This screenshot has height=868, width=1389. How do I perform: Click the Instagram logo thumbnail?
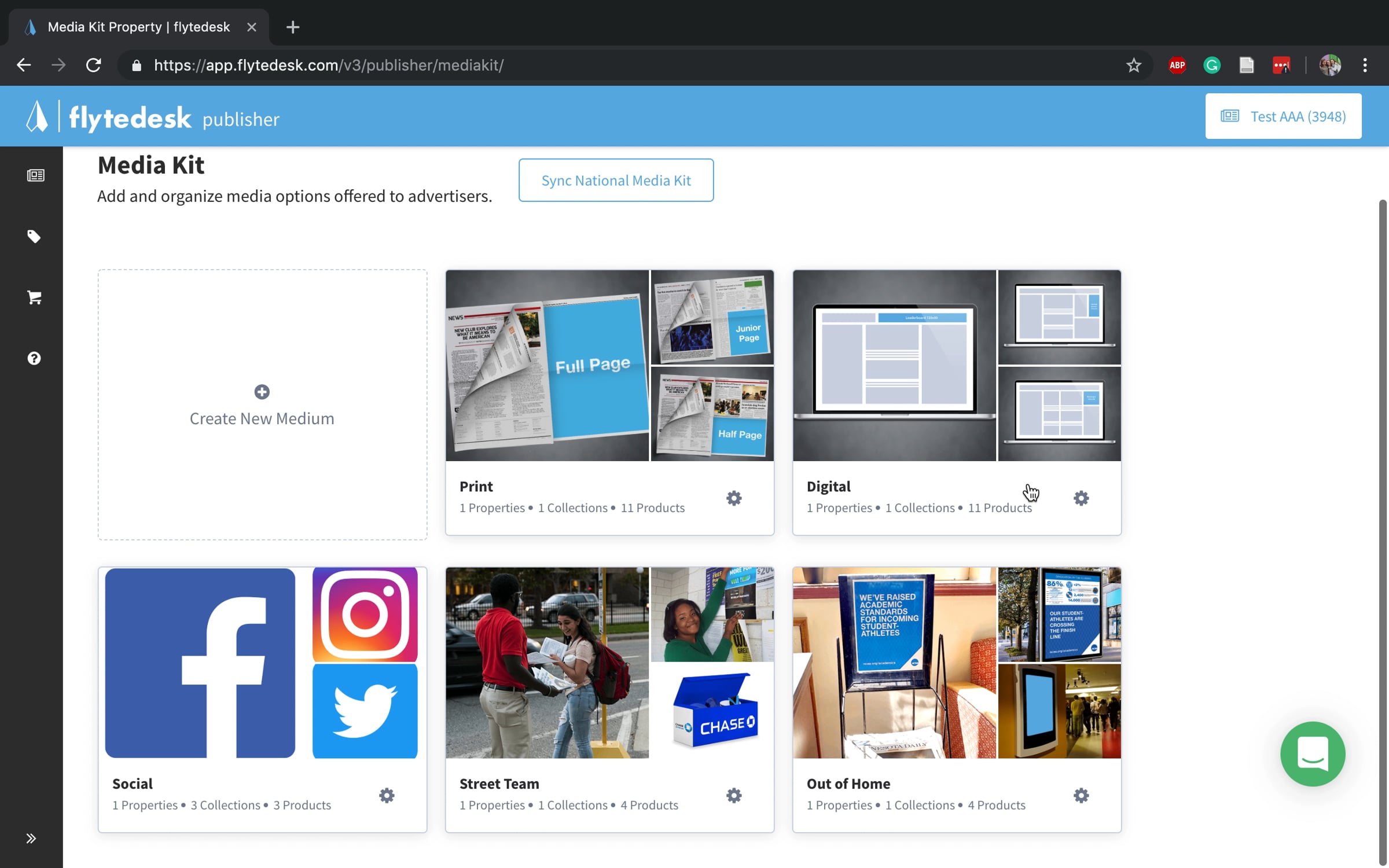(x=365, y=615)
